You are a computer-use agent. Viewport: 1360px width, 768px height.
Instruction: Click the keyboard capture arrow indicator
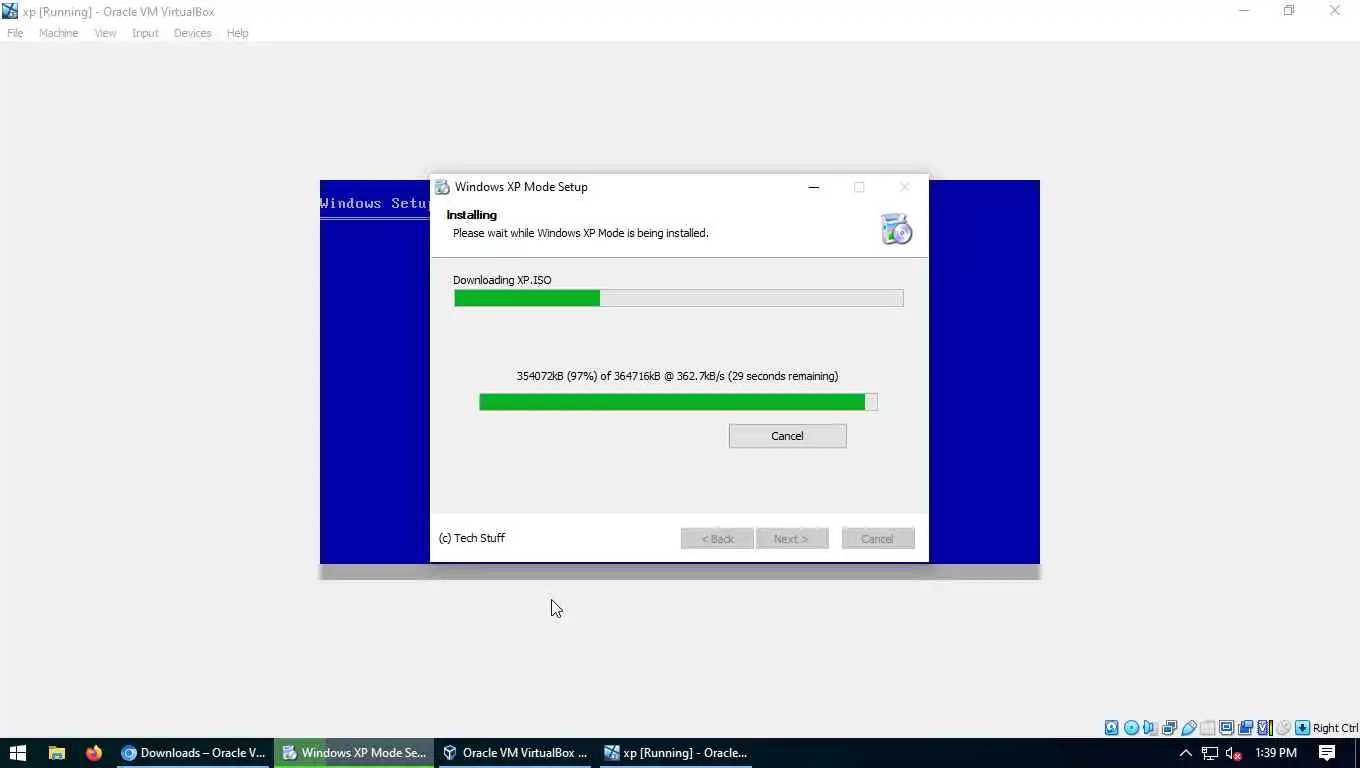(1302, 728)
